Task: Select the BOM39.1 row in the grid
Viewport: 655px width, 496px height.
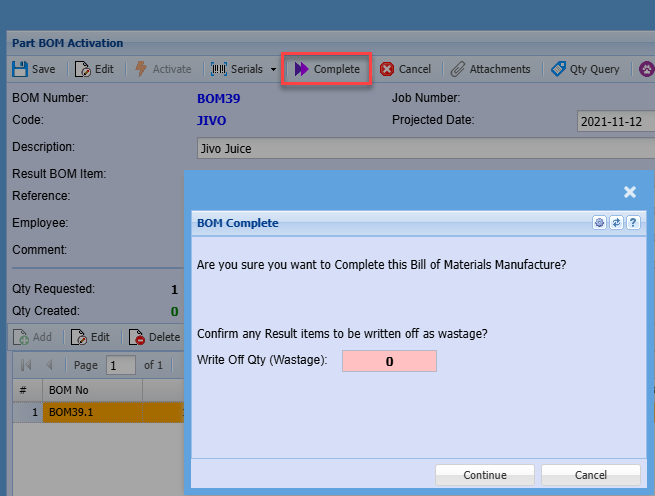Action: point(92,412)
